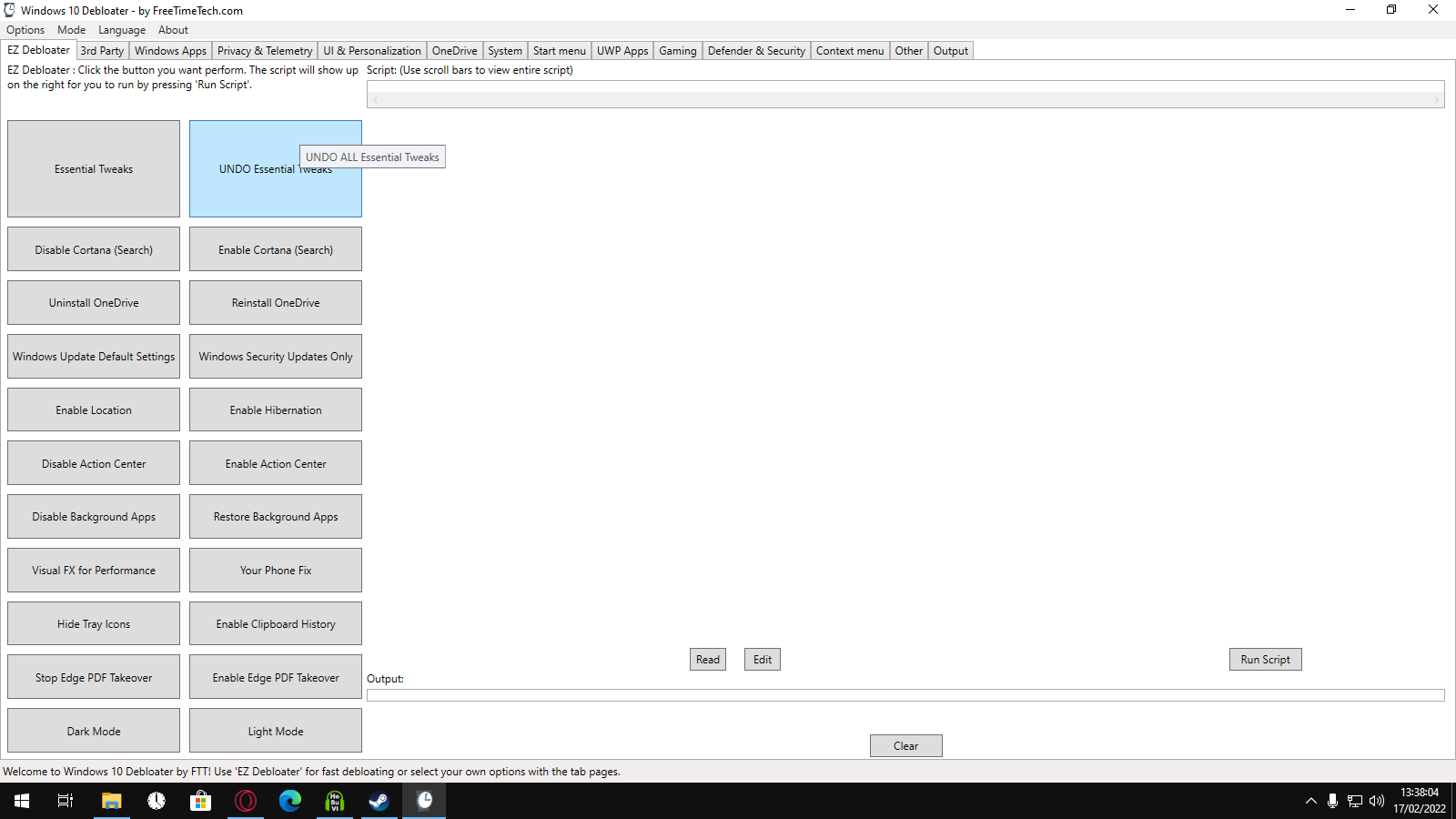This screenshot has height=819, width=1456.
Task: Click the Enable Hibernation button
Action: click(276, 410)
